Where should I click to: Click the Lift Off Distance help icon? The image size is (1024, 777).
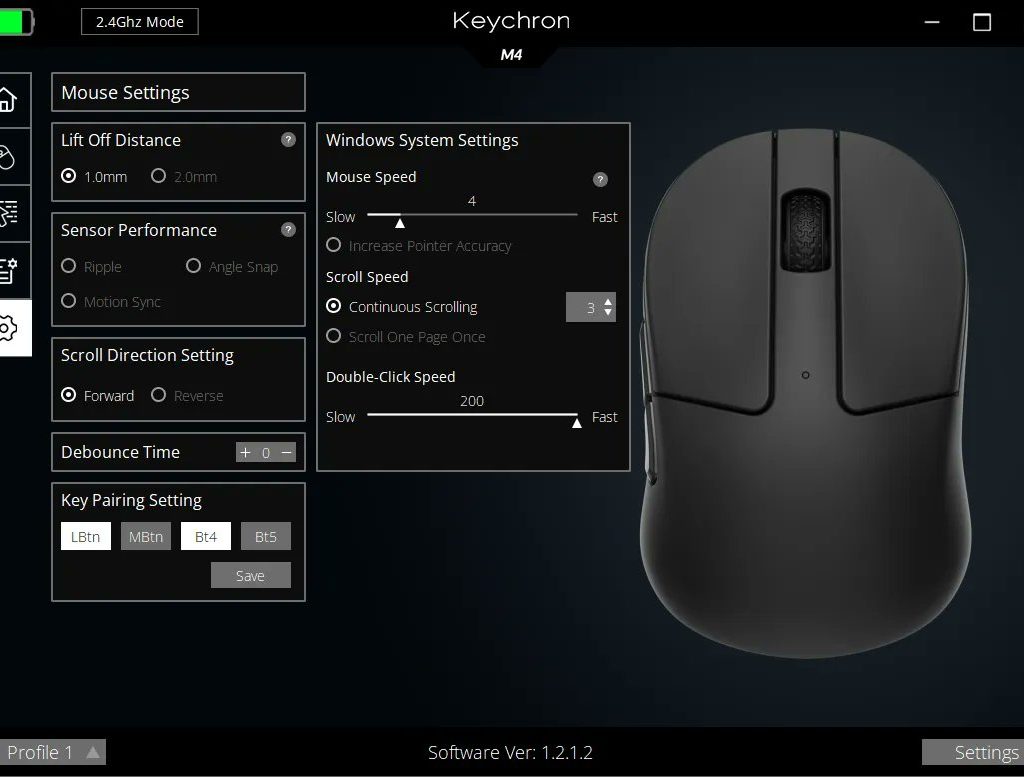tap(288, 140)
